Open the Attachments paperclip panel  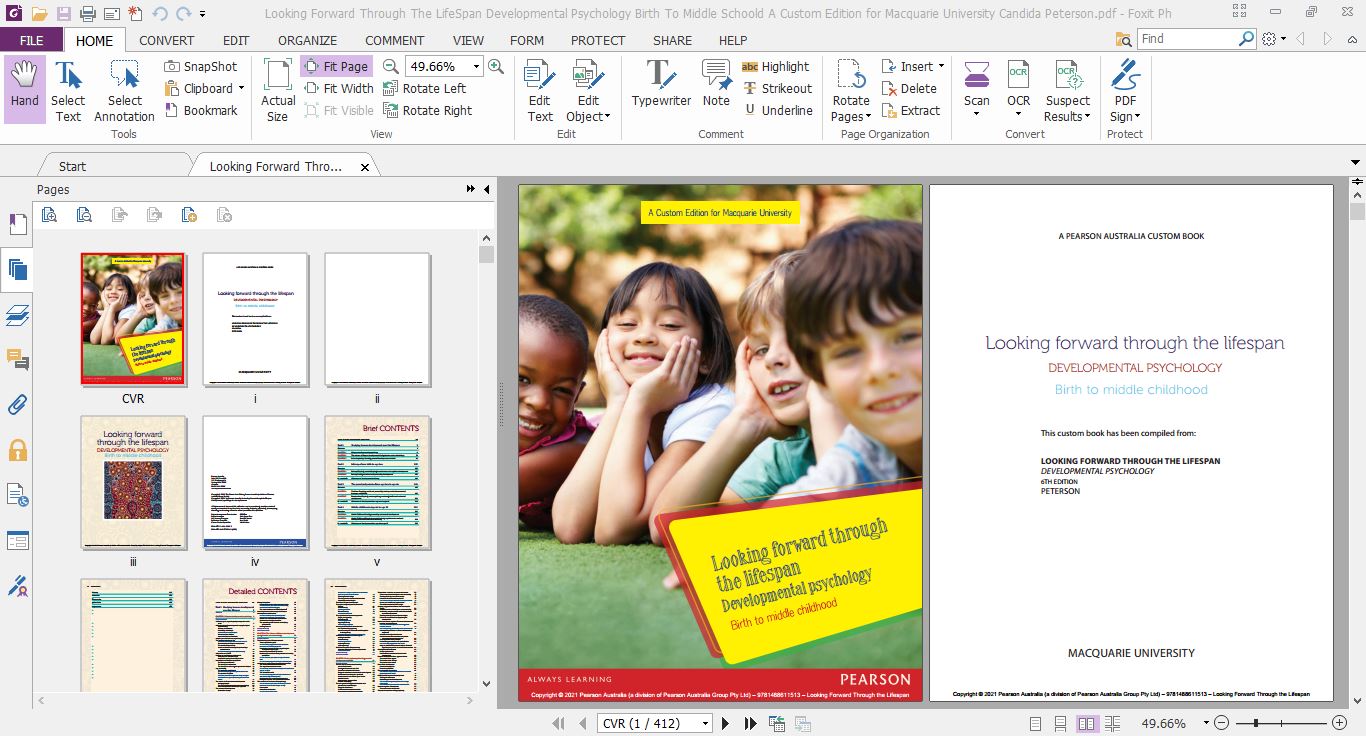click(17, 405)
